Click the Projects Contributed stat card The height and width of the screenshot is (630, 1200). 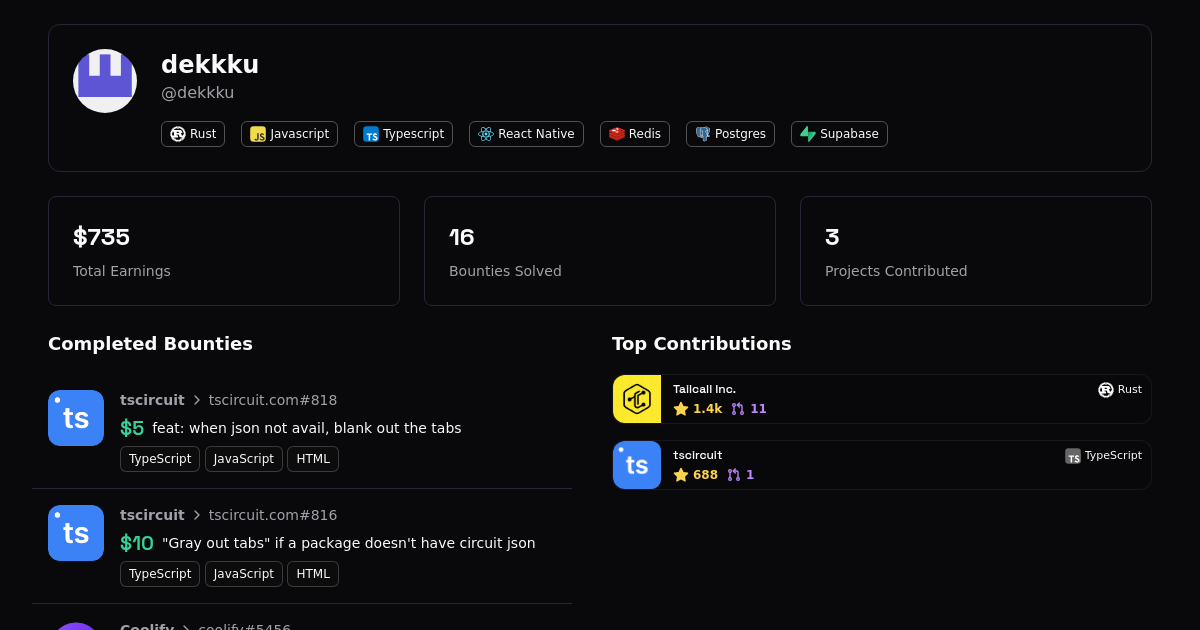976,251
